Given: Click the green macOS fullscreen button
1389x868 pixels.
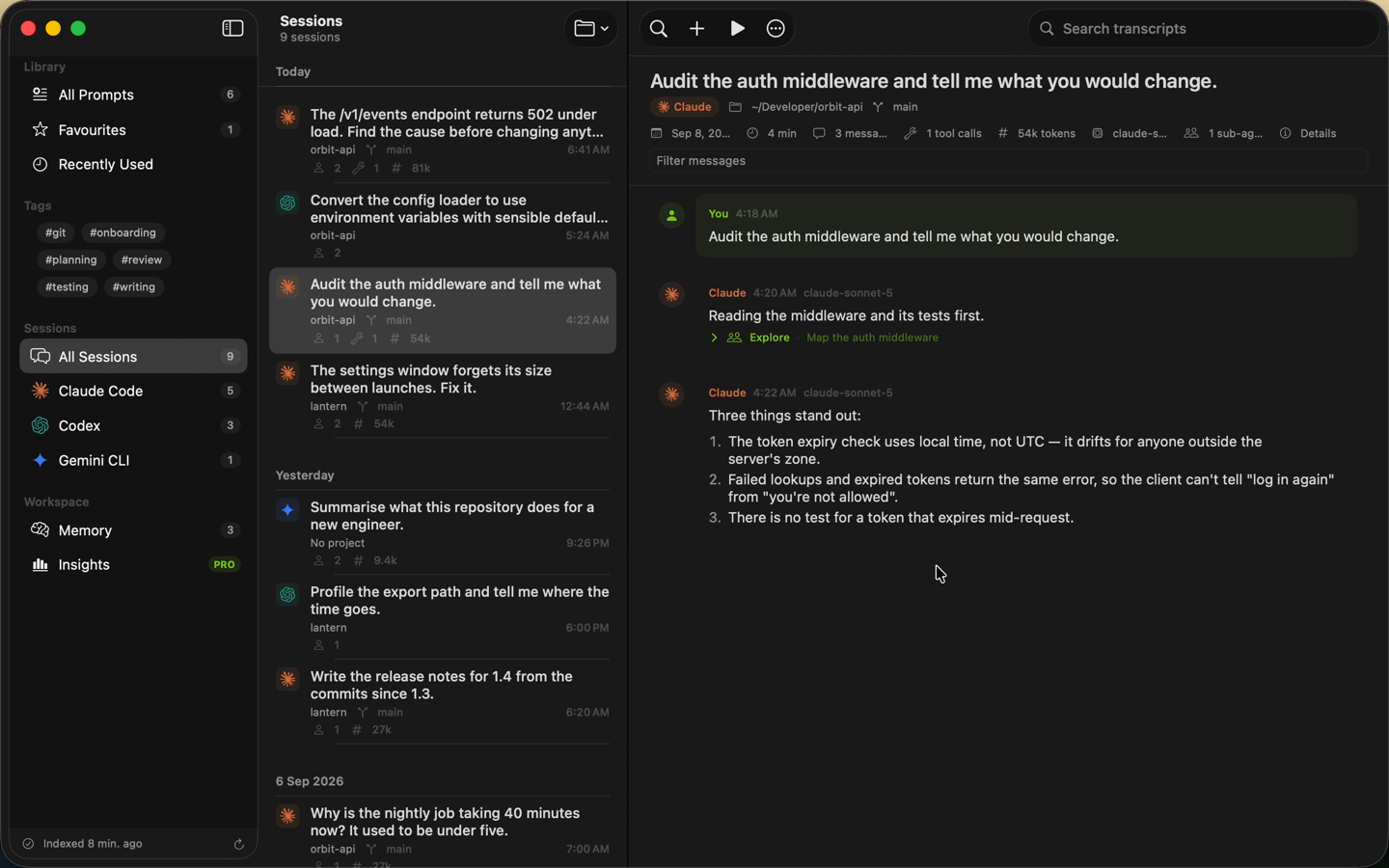Looking at the screenshot, I should pos(79,29).
